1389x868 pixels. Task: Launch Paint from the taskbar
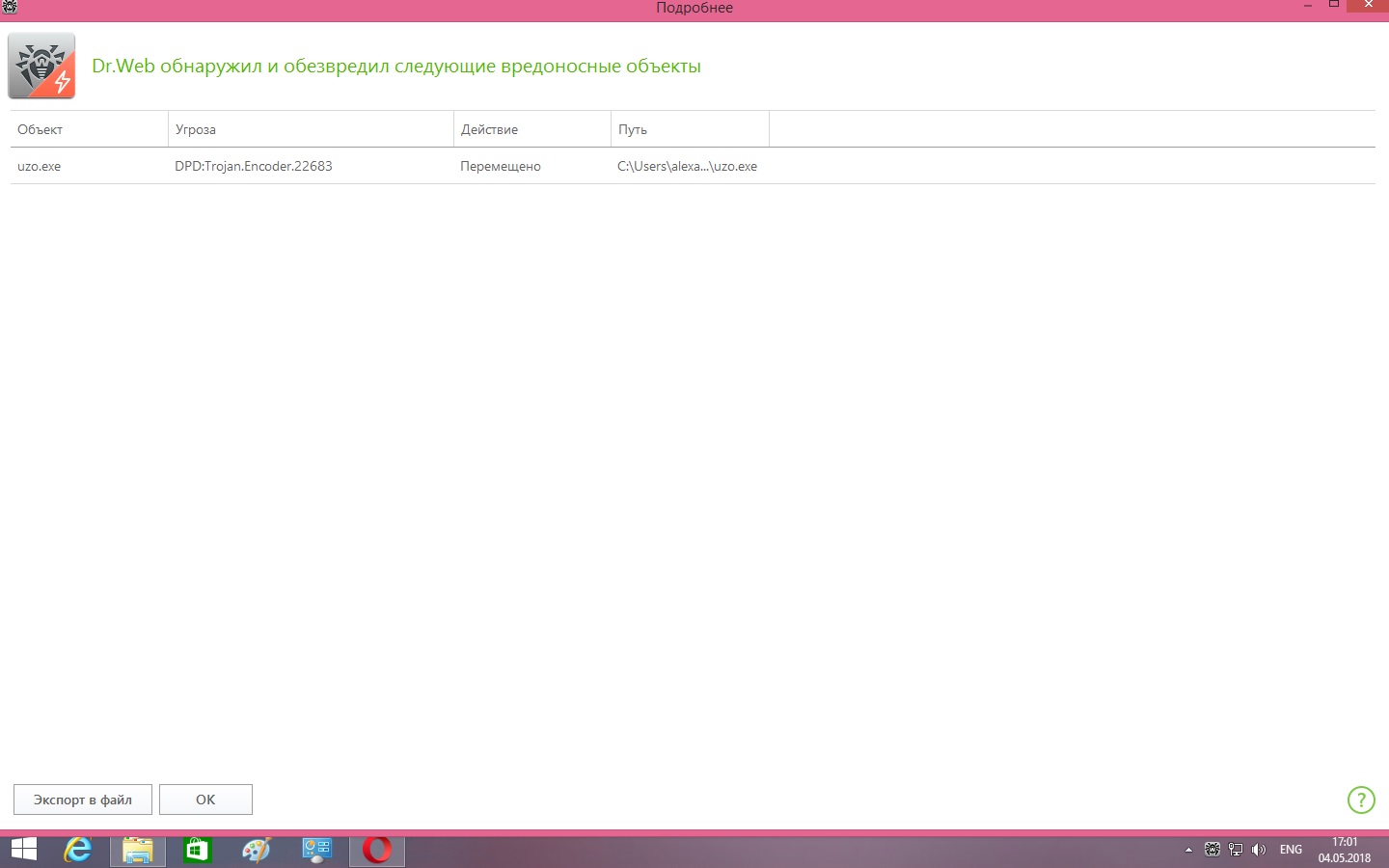click(x=257, y=850)
